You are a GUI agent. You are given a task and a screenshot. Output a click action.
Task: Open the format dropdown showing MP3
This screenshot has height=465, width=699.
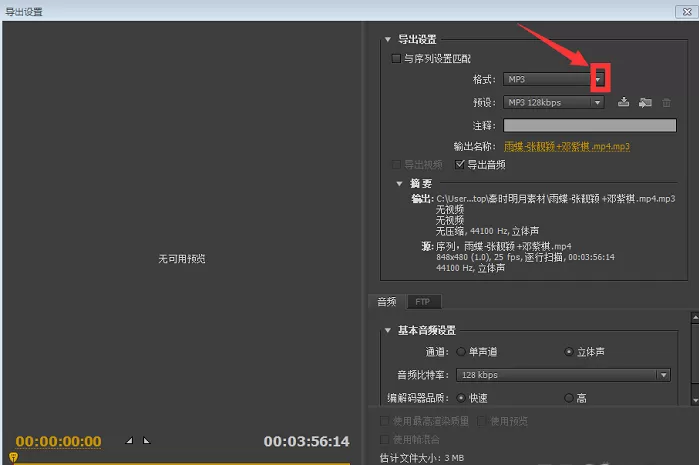click(x=554, y=79)
